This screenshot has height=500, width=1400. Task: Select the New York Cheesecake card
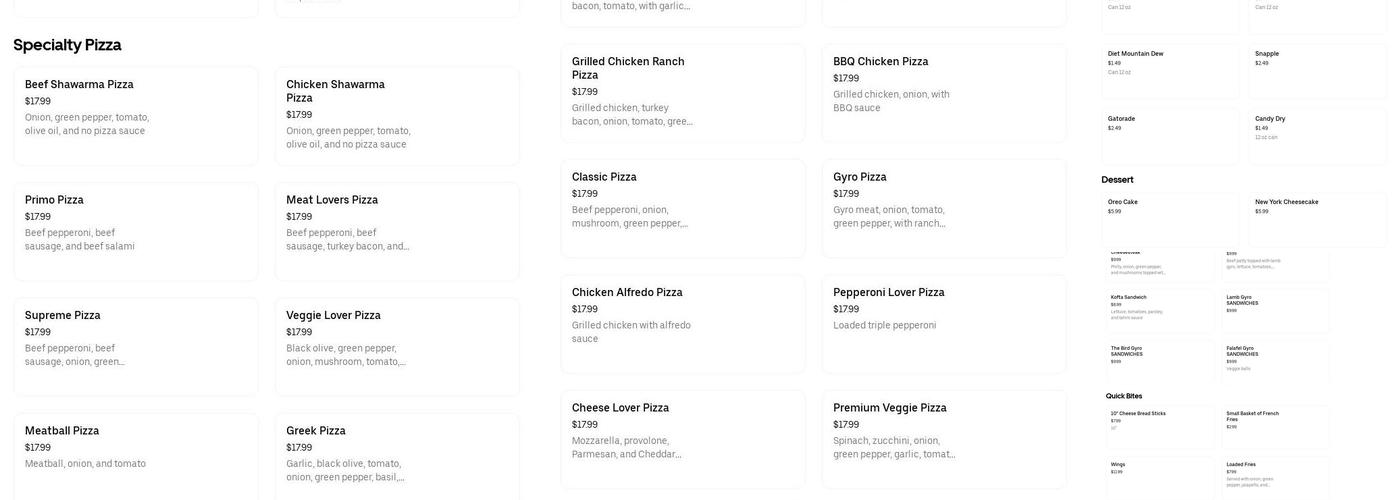1317,218
